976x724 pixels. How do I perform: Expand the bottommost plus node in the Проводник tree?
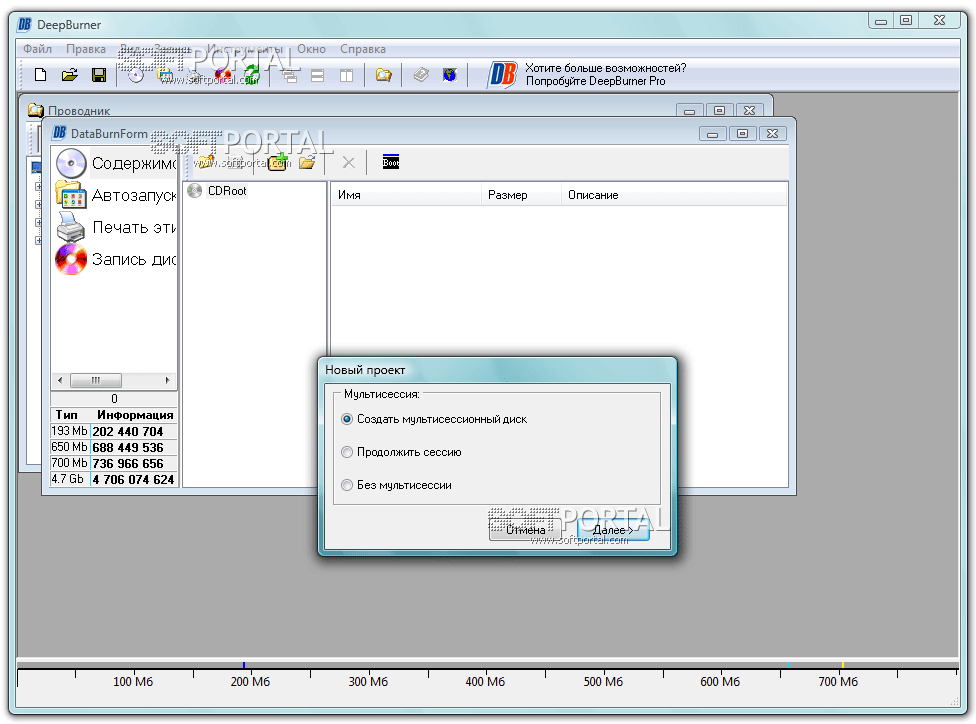click(39, 240)
